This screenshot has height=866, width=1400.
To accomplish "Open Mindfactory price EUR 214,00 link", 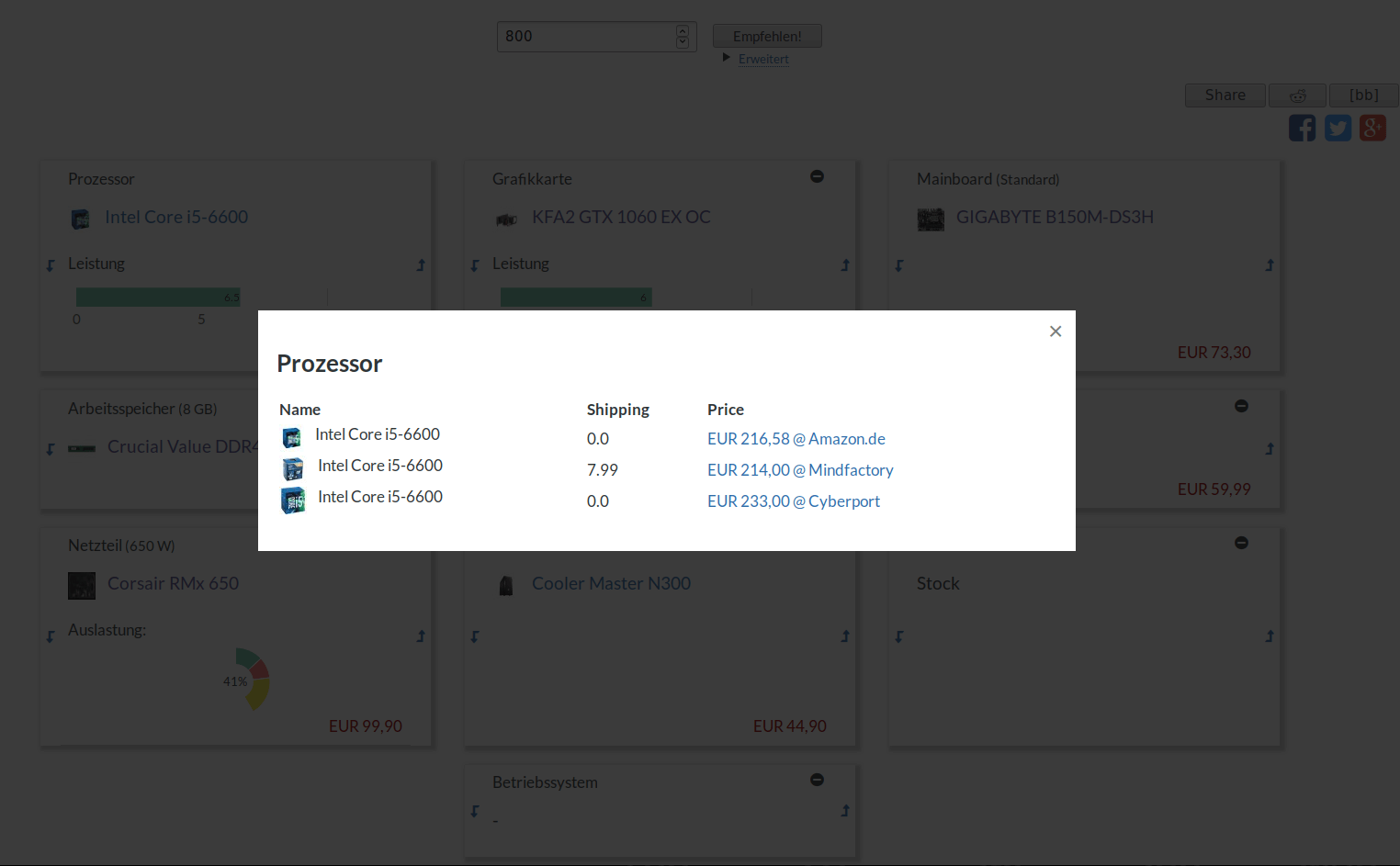I will click(x=800, y=470).
